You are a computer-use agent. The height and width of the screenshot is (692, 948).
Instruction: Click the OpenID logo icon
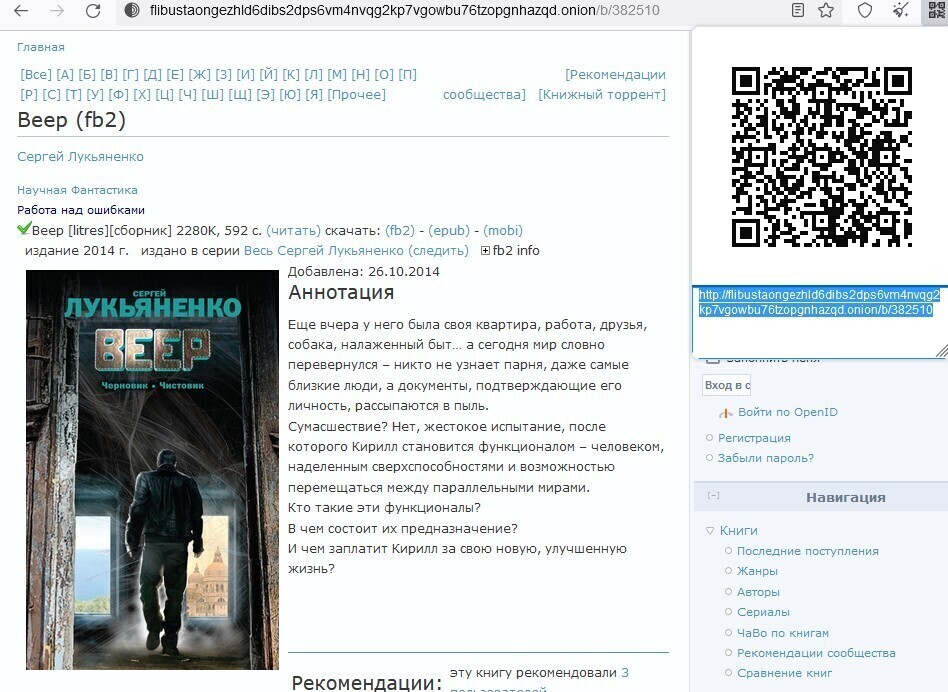coord(726,413)
